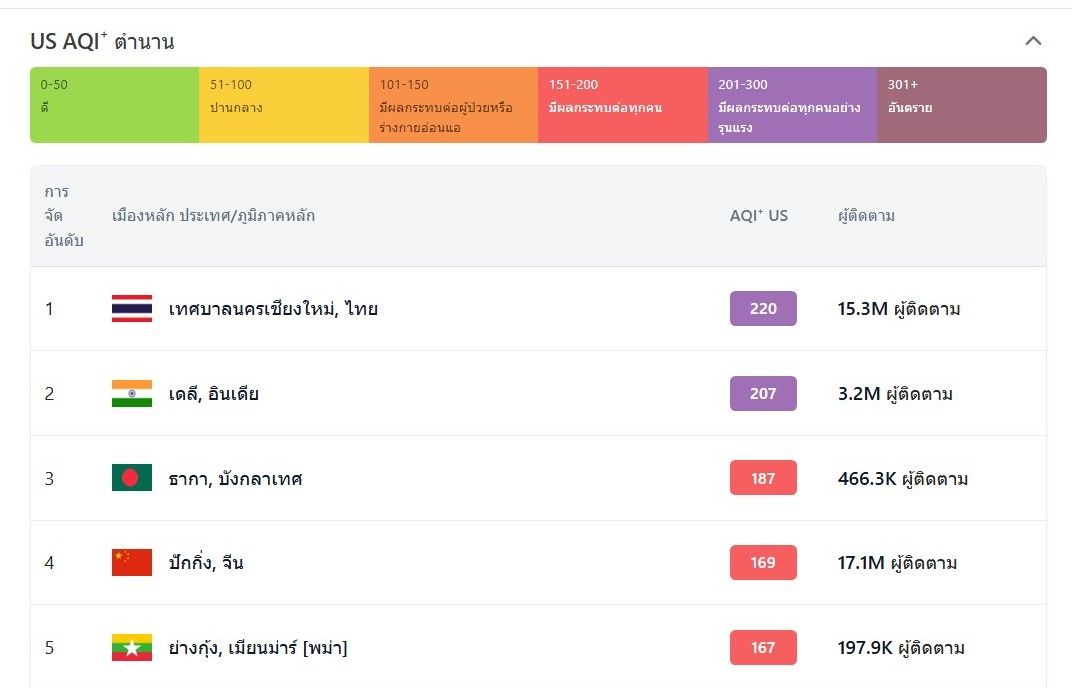Select the yellow 51-100 legend swatch
This screenshot has width=1072, height=688.
click(284, 105)
